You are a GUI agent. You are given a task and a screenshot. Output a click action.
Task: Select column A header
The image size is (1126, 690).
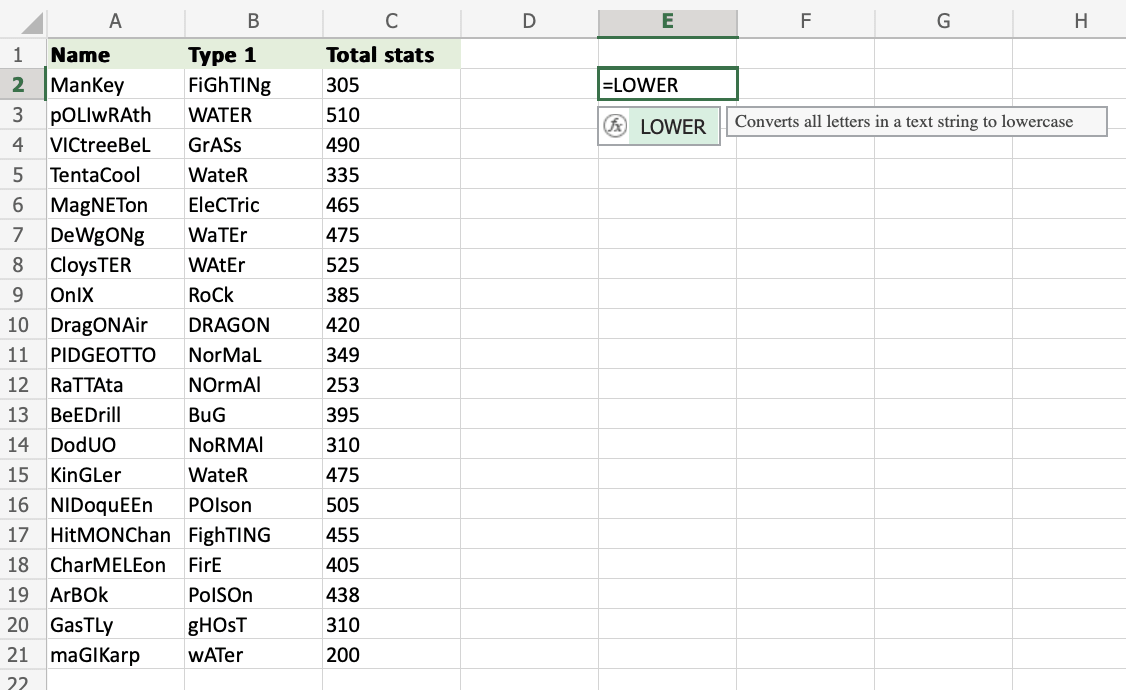pos(116,21)
